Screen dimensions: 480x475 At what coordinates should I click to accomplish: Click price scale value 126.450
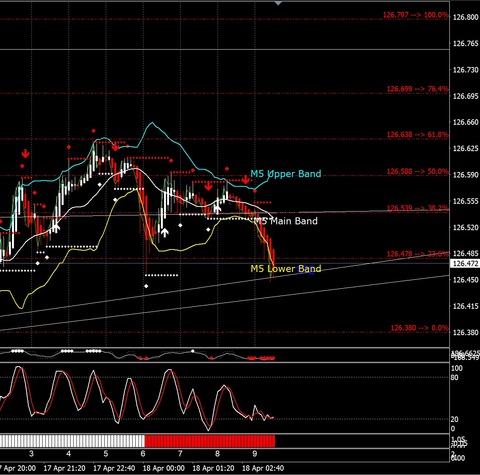point(466,280)
